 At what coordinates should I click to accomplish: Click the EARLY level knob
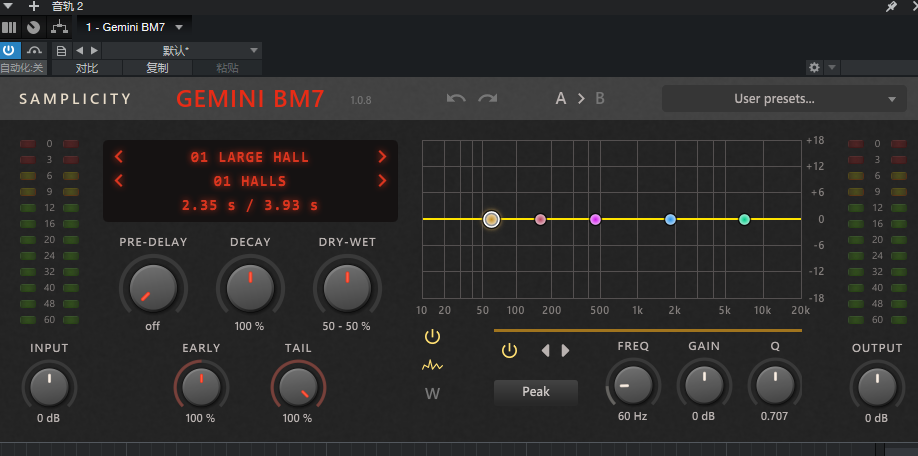pos(201,388)
